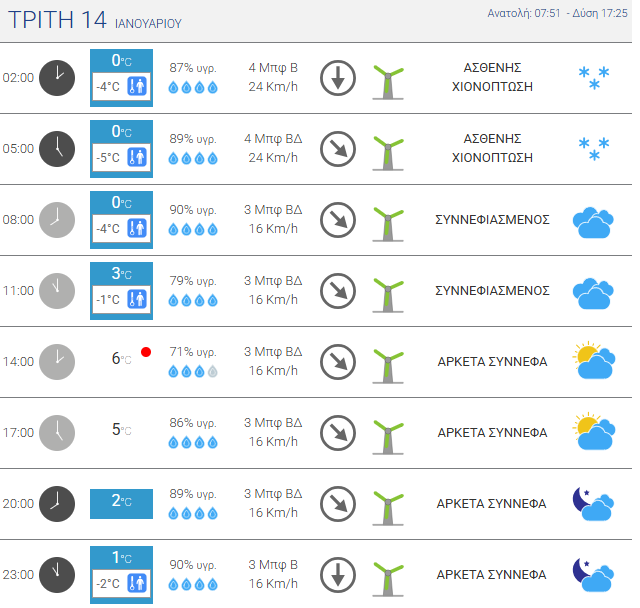640x608 pixels.
Task: Click the 0°C temperature box at 08:00
Action: coord(121,220)
